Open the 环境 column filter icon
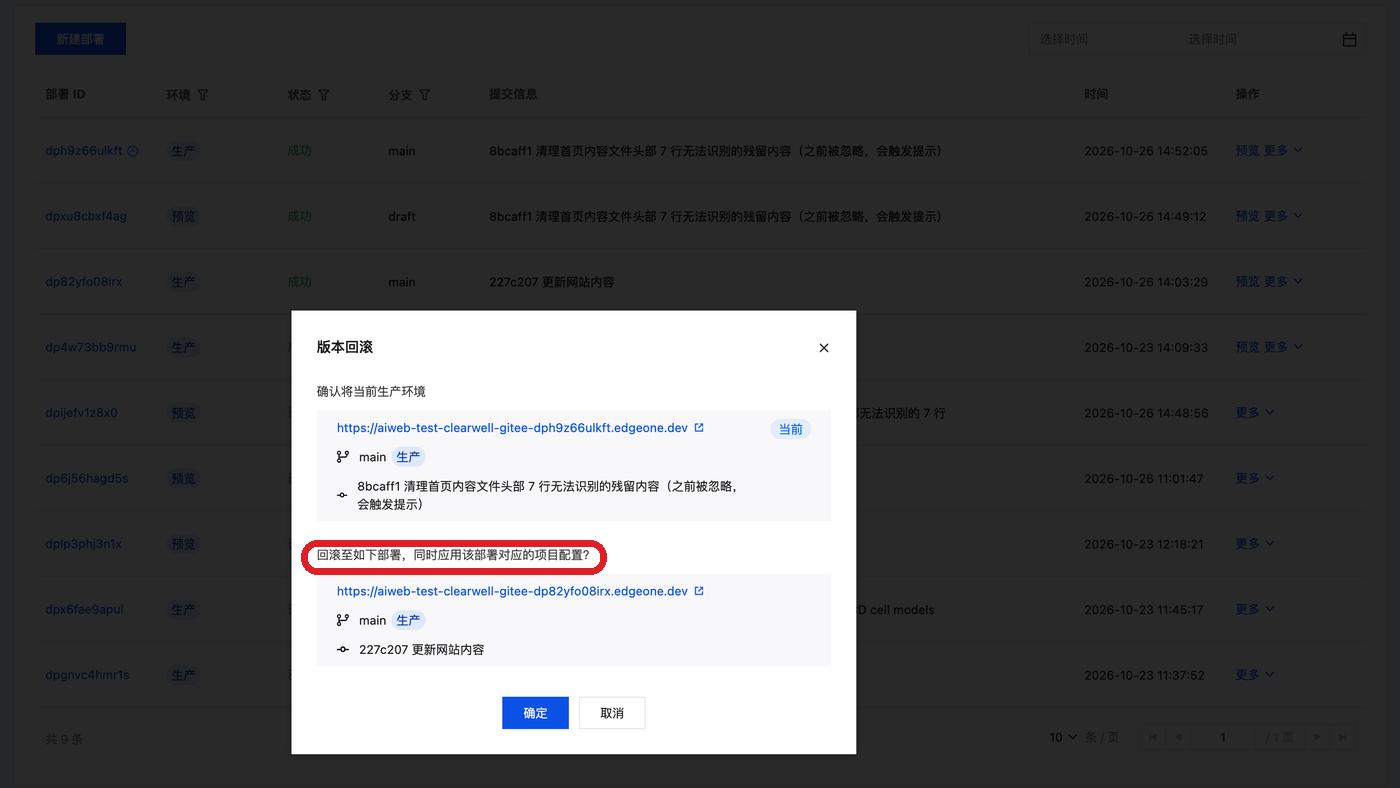Viewport: 1400px width, 788px height. tap(203, 95)
